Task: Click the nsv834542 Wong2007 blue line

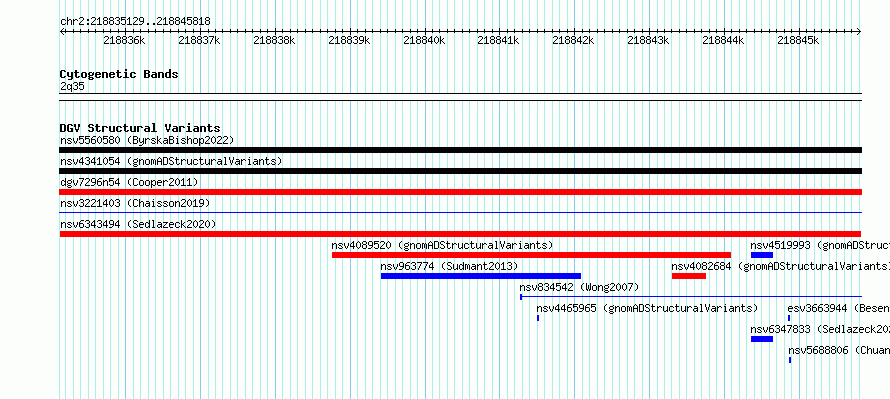Action: coord(691,296)
